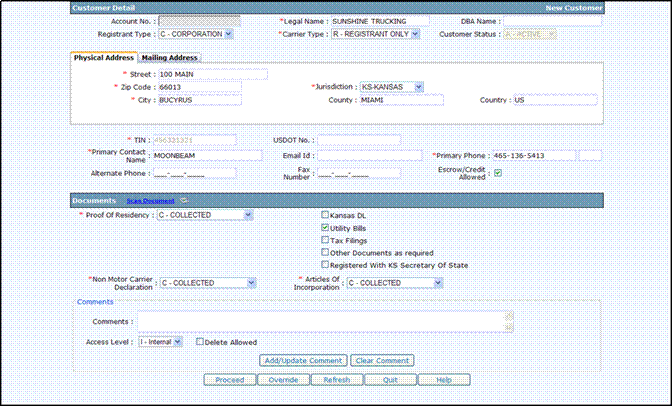The height and width of the screenshot is (406, 672).
Task: Toggle the Escrow/Credit Allowed checkbox
Action: [x=498, y=174]
